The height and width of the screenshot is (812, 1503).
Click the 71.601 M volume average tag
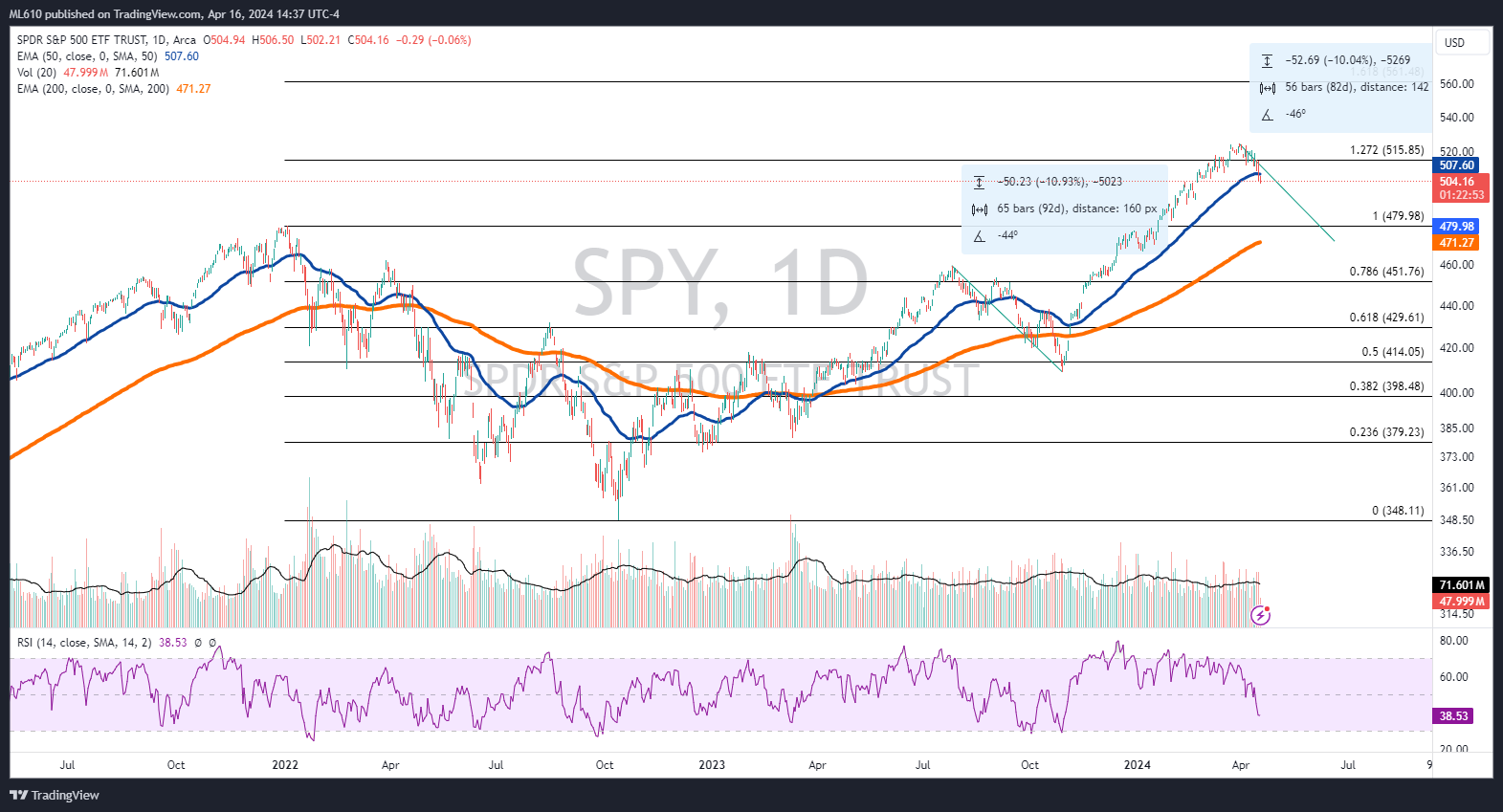1461,585
